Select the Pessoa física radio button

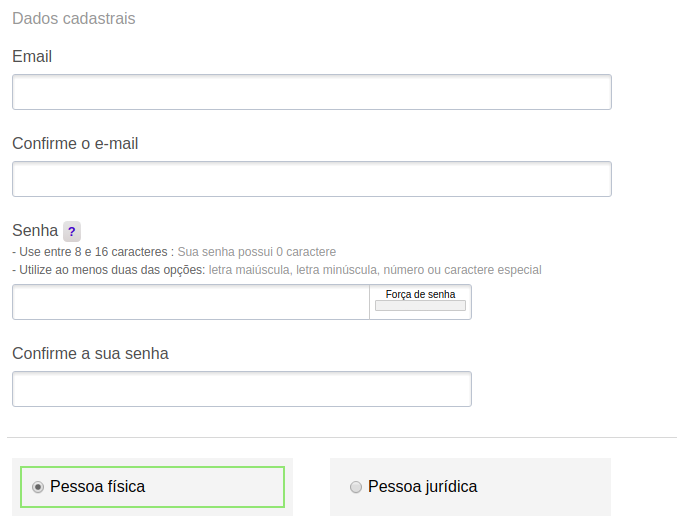[x=38, y=487]
